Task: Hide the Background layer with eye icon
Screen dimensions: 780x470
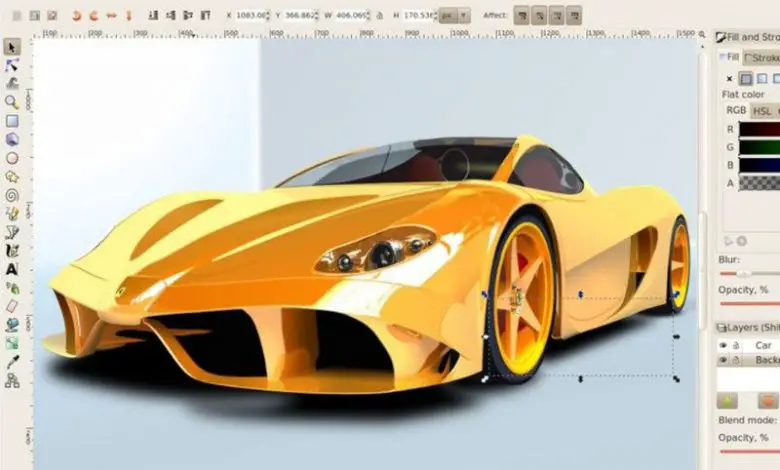Action: pos(723,360)
